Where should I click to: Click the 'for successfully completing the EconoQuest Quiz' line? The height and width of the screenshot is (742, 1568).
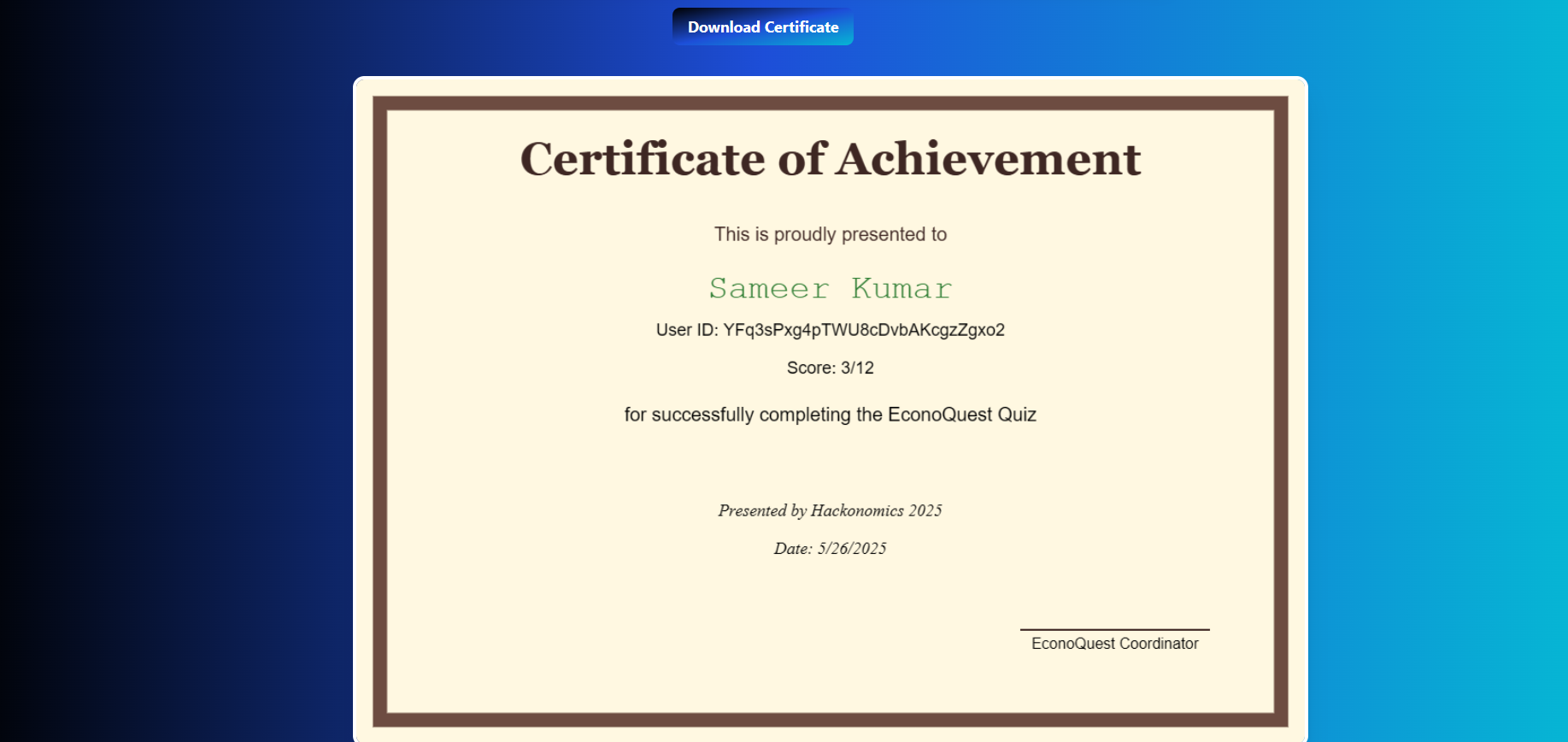tap(831, 415)
